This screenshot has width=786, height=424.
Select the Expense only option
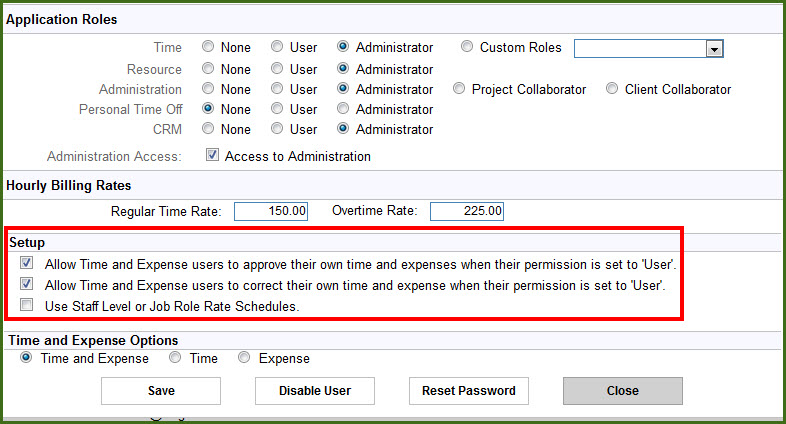point(244,357)
